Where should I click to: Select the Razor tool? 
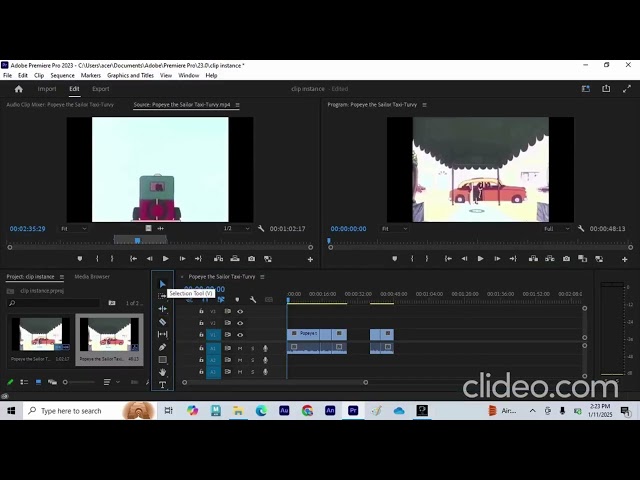(x=162, y=322)
